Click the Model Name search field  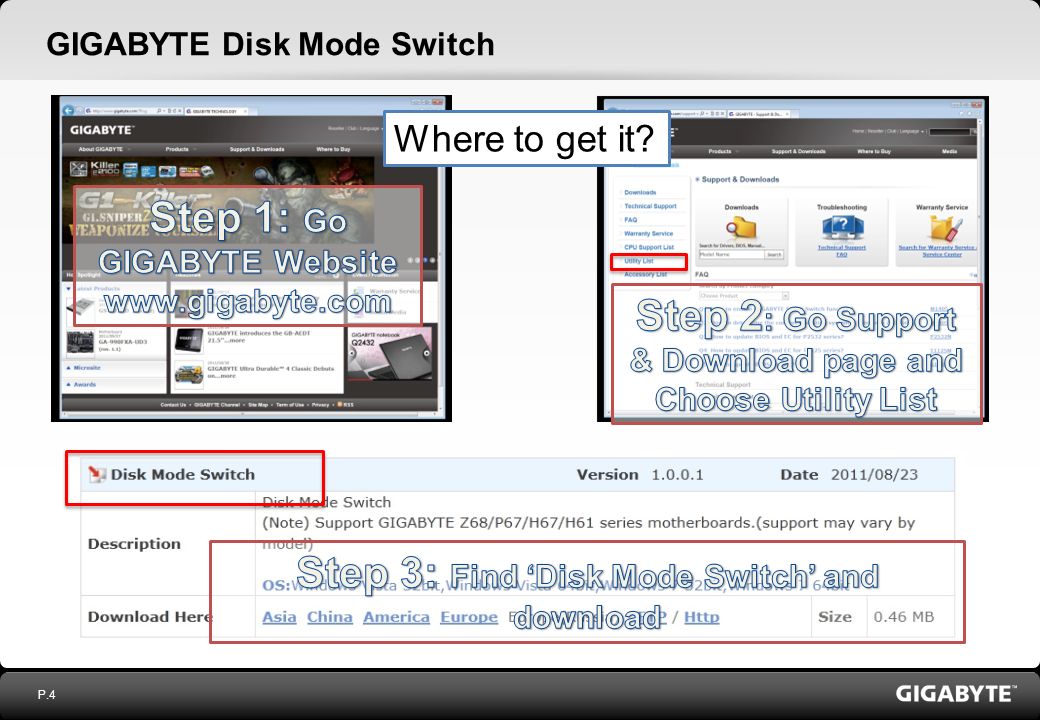click(x=731, y=255)
